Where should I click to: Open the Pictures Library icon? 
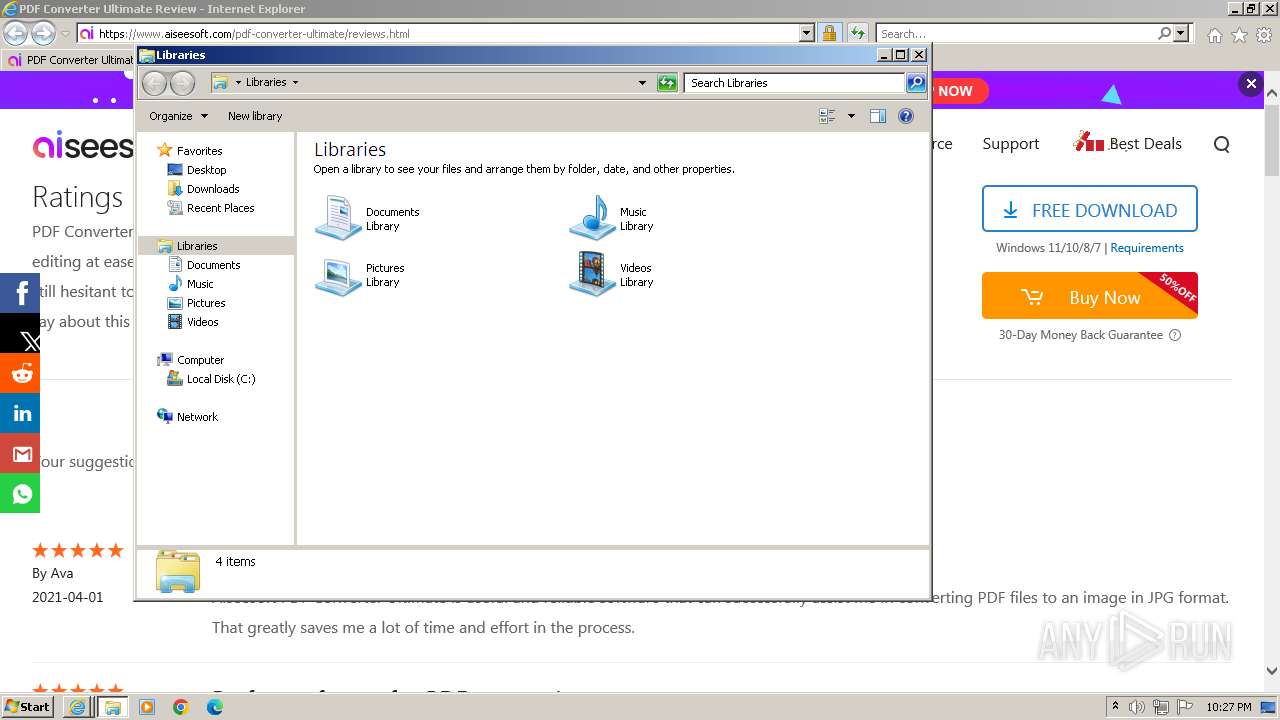click(360, 275)
